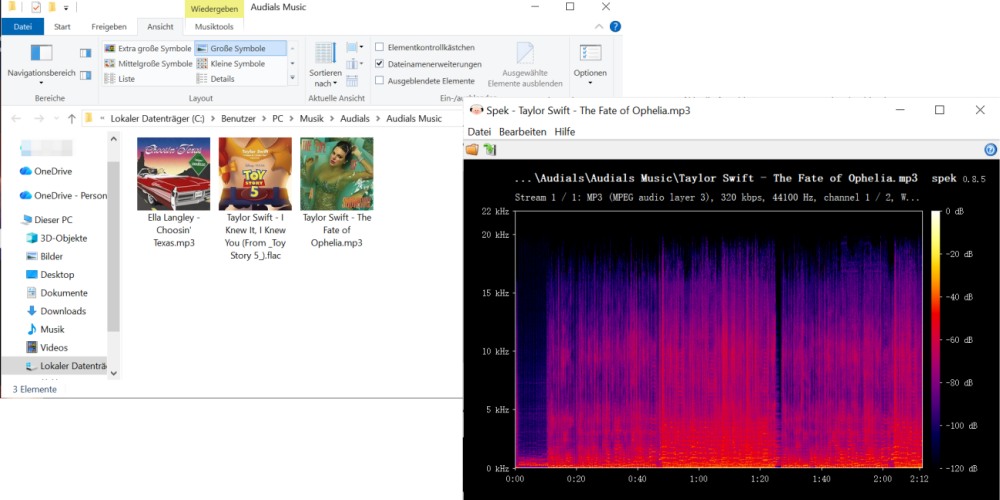Screen dimensions: 1000x500
Task: Uncheck Dateinamenerweiterungen checkbox
Action: pyautogui.click(x=379, y=64)
